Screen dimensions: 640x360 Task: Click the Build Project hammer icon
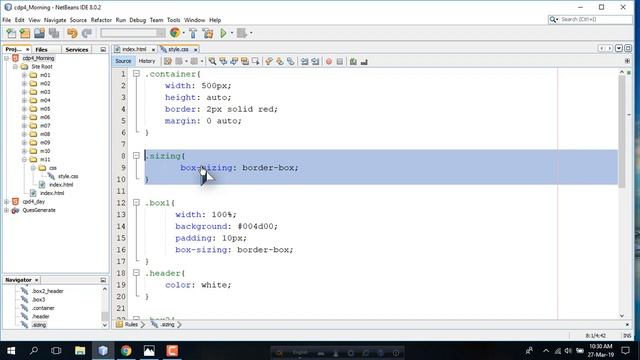(x=193, y=33)
